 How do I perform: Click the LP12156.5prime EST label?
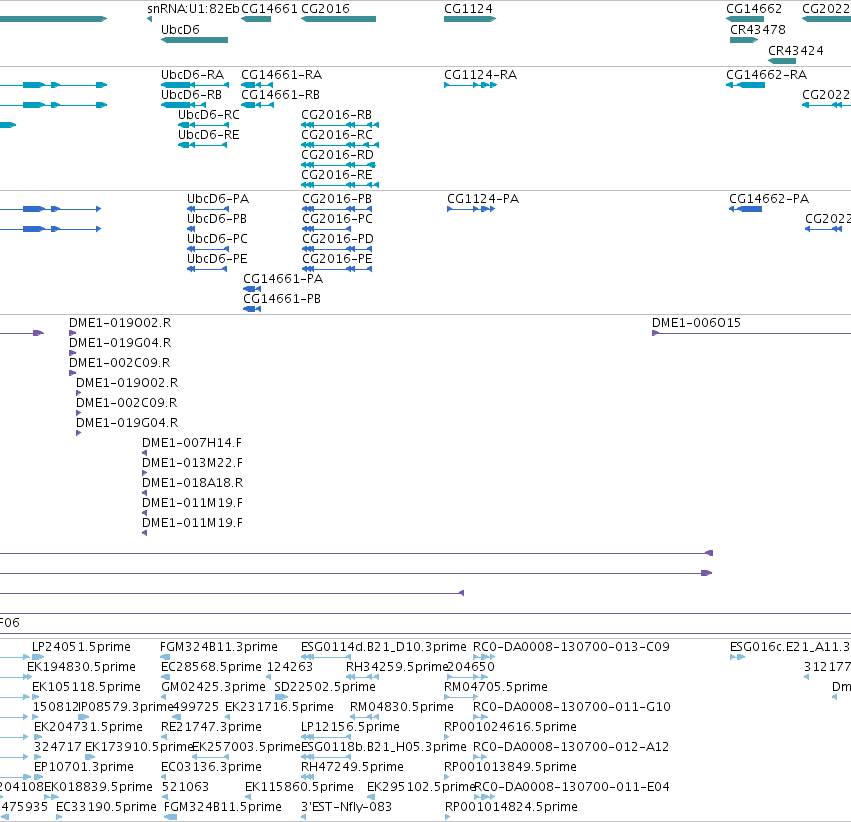coord(351,728)
